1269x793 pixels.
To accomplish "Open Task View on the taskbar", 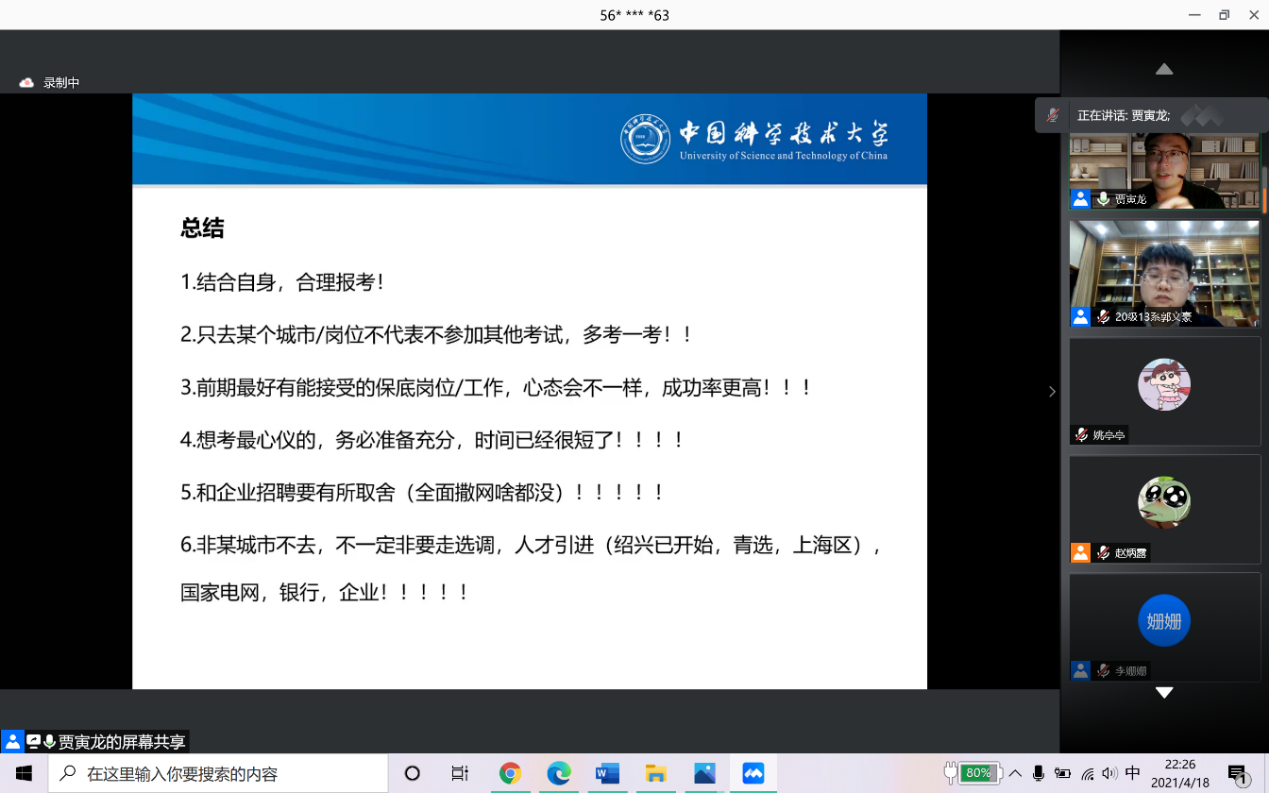I will tap(460, 773).
